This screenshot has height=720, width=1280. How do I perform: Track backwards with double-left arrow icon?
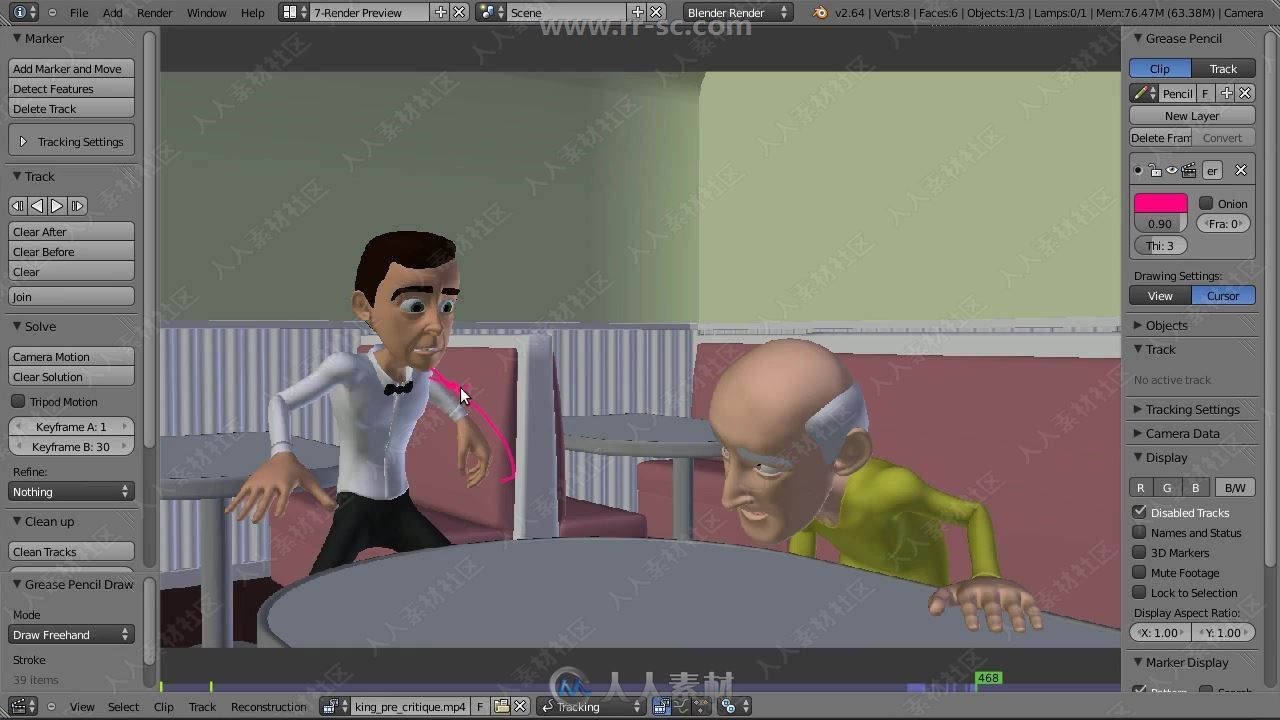click(18, 206)
